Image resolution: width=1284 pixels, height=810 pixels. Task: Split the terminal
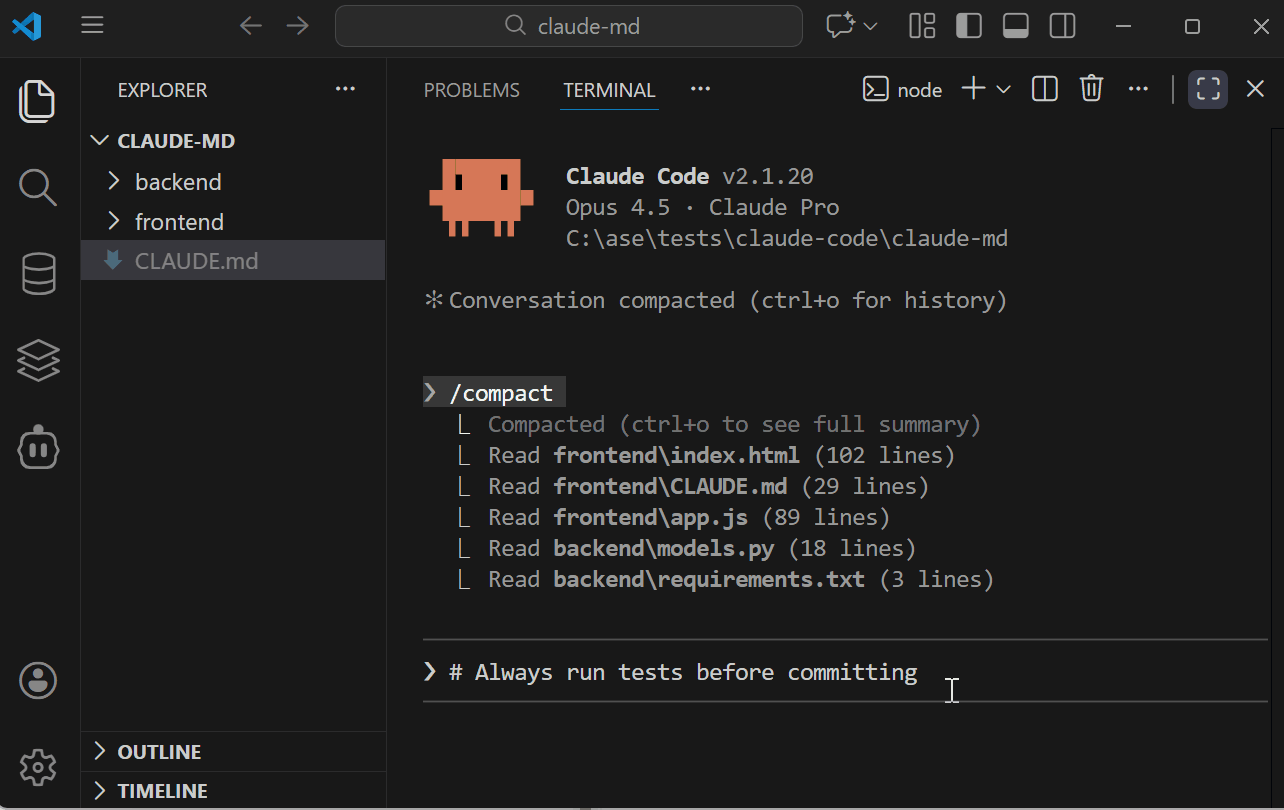coord(1045,89)
